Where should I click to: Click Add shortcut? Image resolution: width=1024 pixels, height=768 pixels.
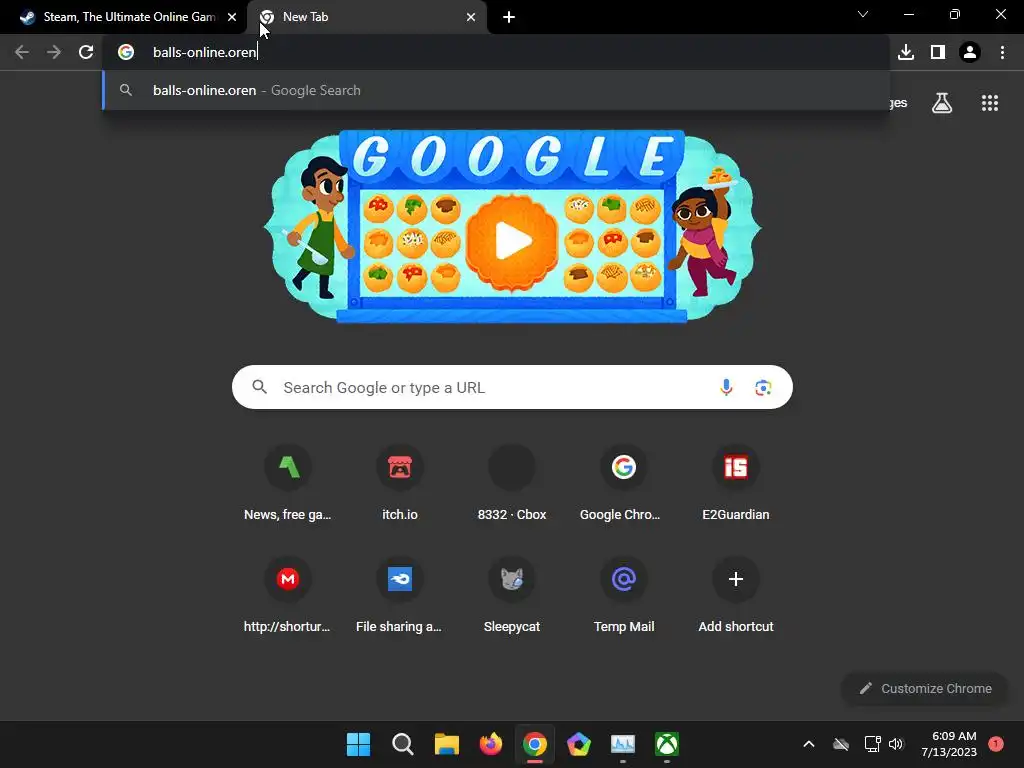point(736,596)
